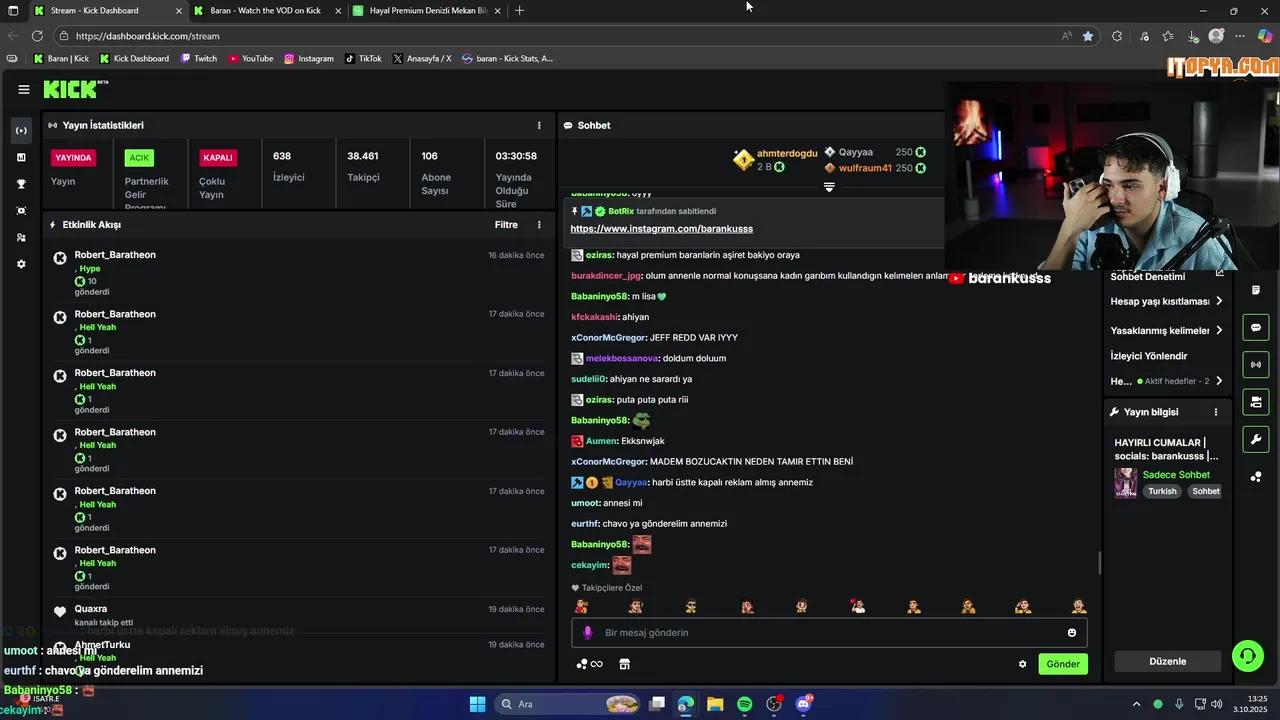The width and height of the screenshot is (1280, 720).
Task: Open the trophy icon in left sidebar
Action: 21,184
